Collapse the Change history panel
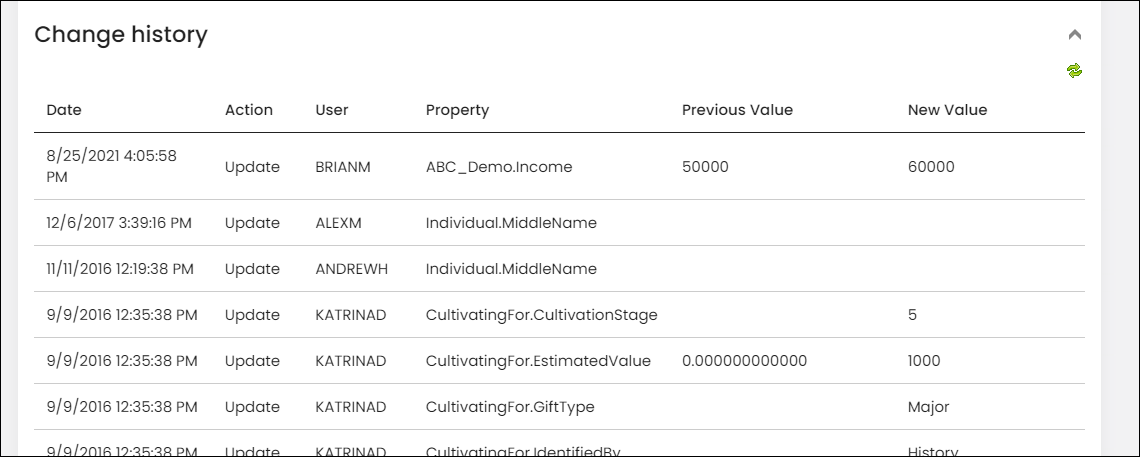 pos(1075,34)
